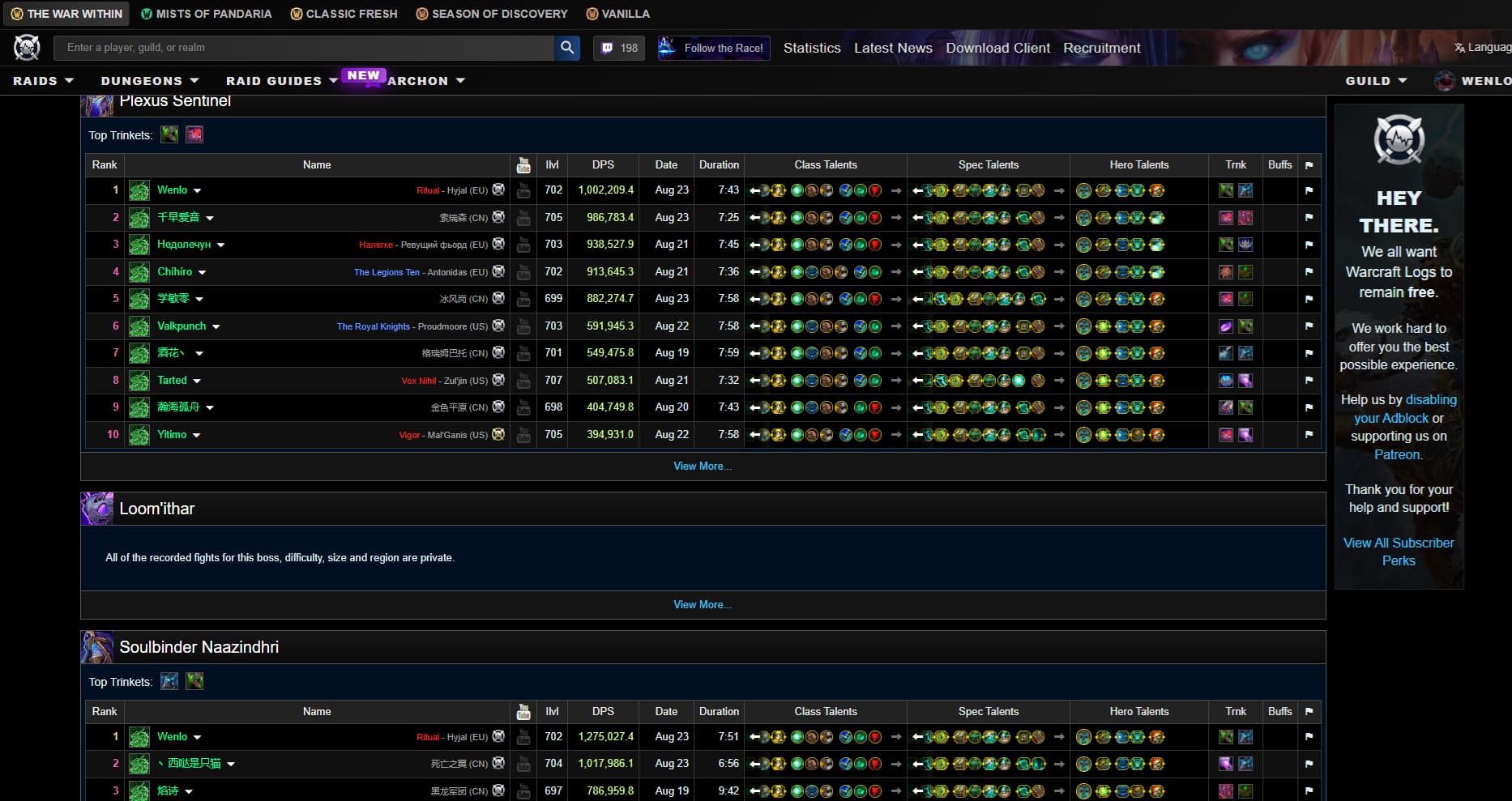Switch to SEASON OF DISCOVERY tab
This screenshot has height=801, width=1512.
(x=491, y=14)
